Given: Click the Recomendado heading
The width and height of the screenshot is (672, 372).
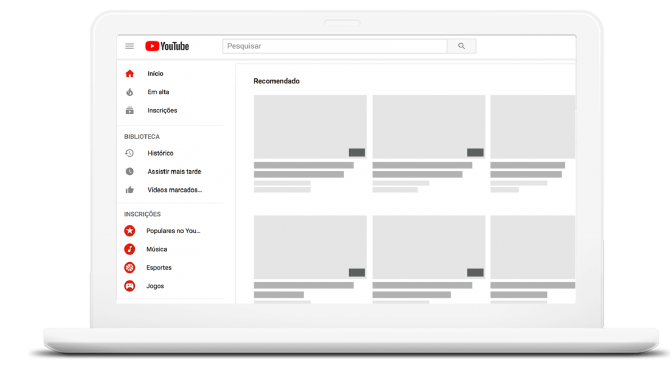Looking at the screenshot, I should [276, 81].
